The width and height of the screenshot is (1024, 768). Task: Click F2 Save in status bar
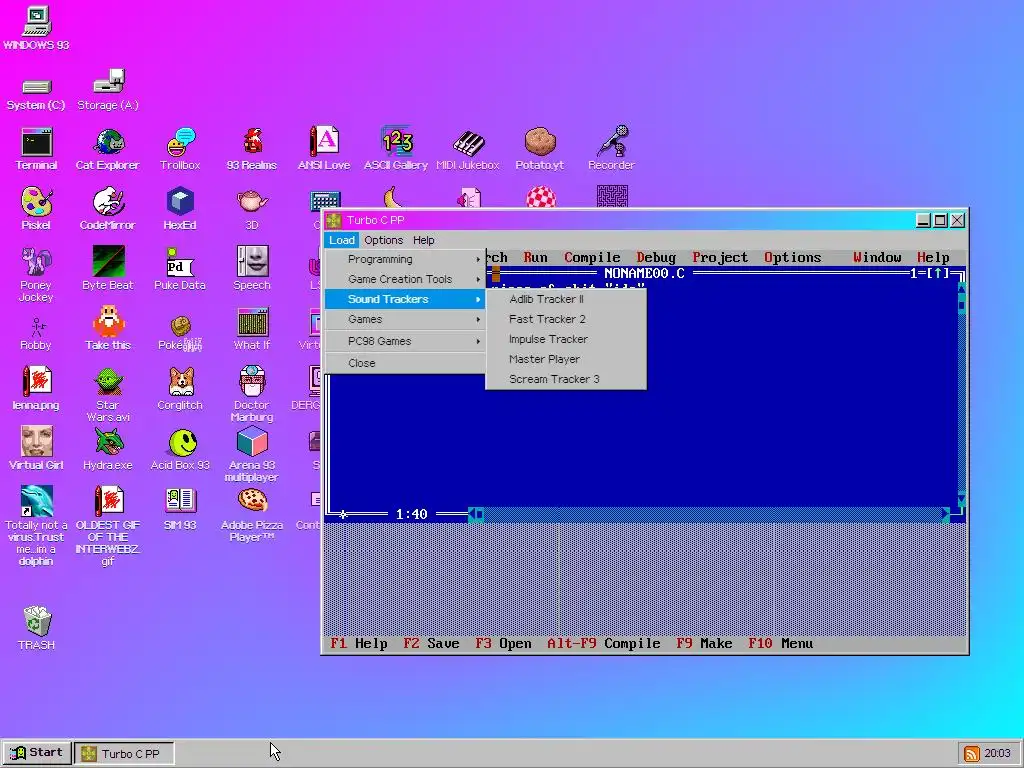(431, 643)
